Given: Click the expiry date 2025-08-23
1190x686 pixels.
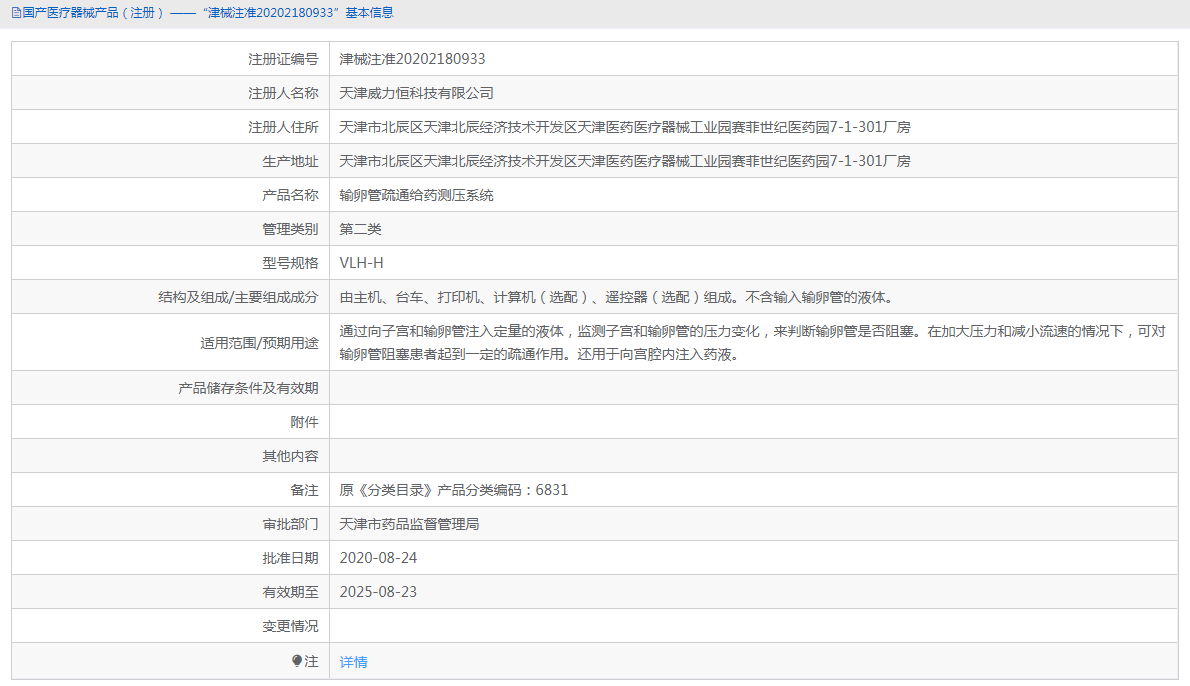Looking at the screenshot, I should tap(378, 592).
